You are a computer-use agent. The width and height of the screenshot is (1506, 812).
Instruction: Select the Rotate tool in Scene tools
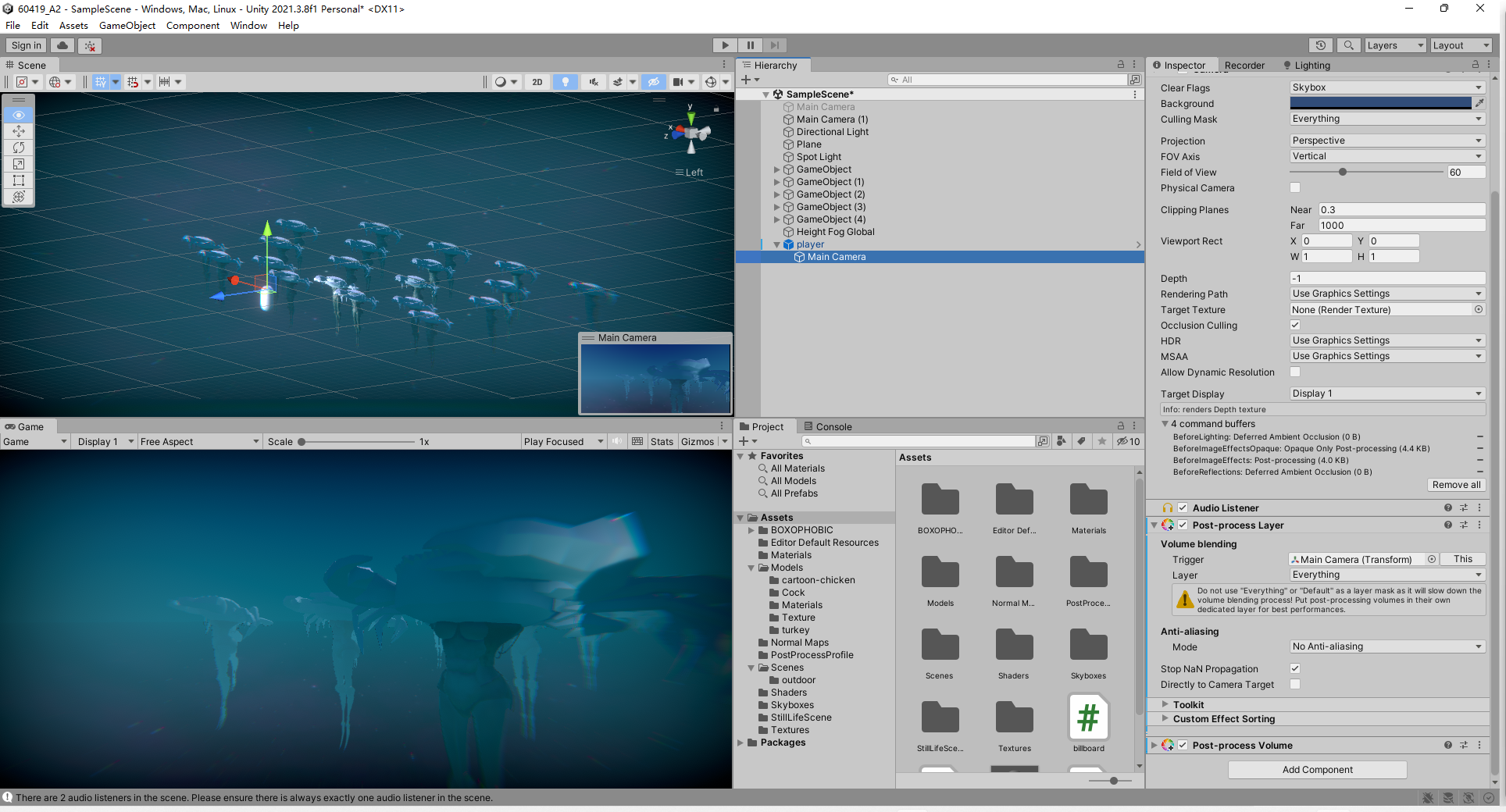pyautogui.click(x=19, y=148)
